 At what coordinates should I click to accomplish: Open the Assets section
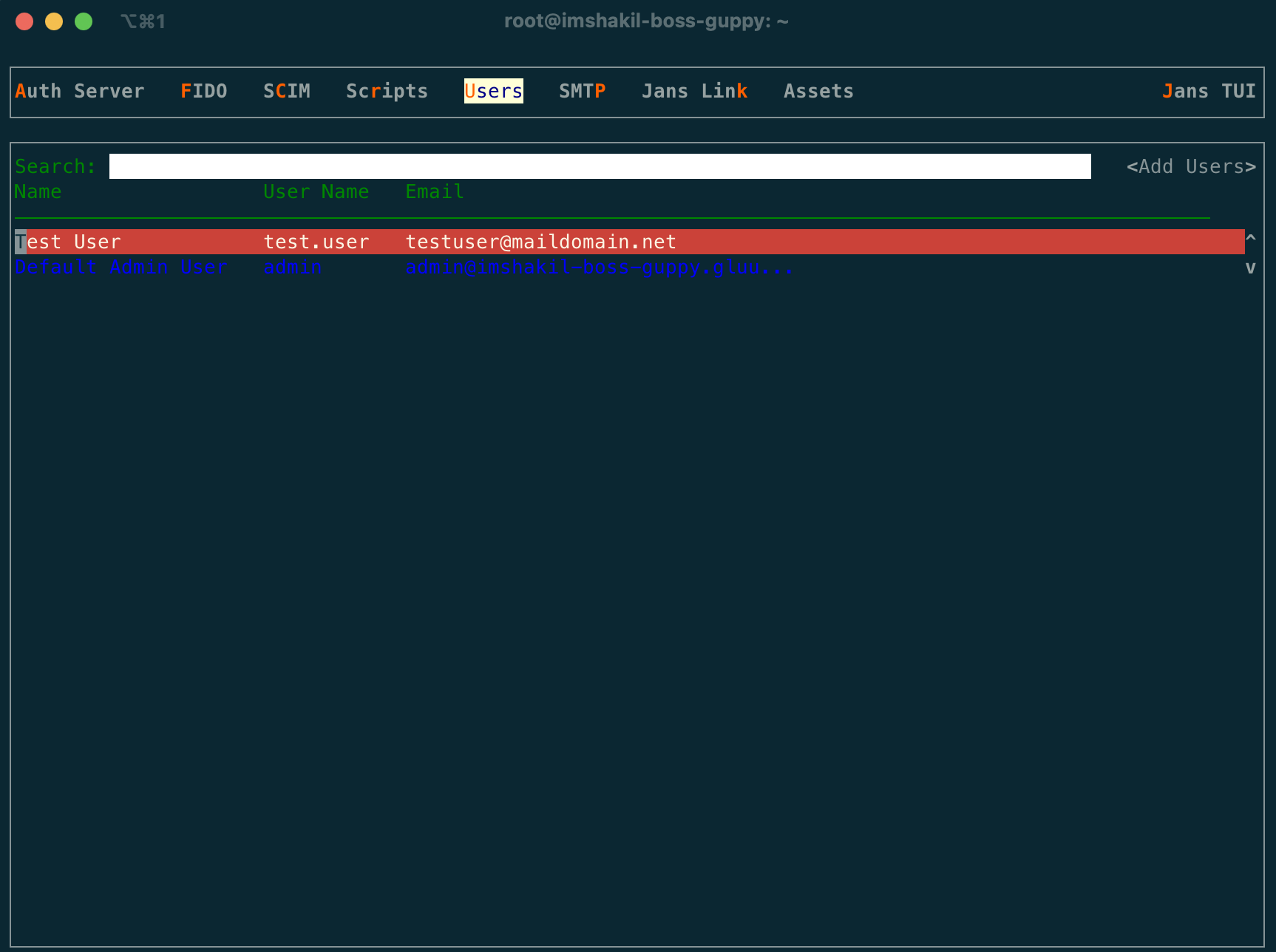[818, 91]
